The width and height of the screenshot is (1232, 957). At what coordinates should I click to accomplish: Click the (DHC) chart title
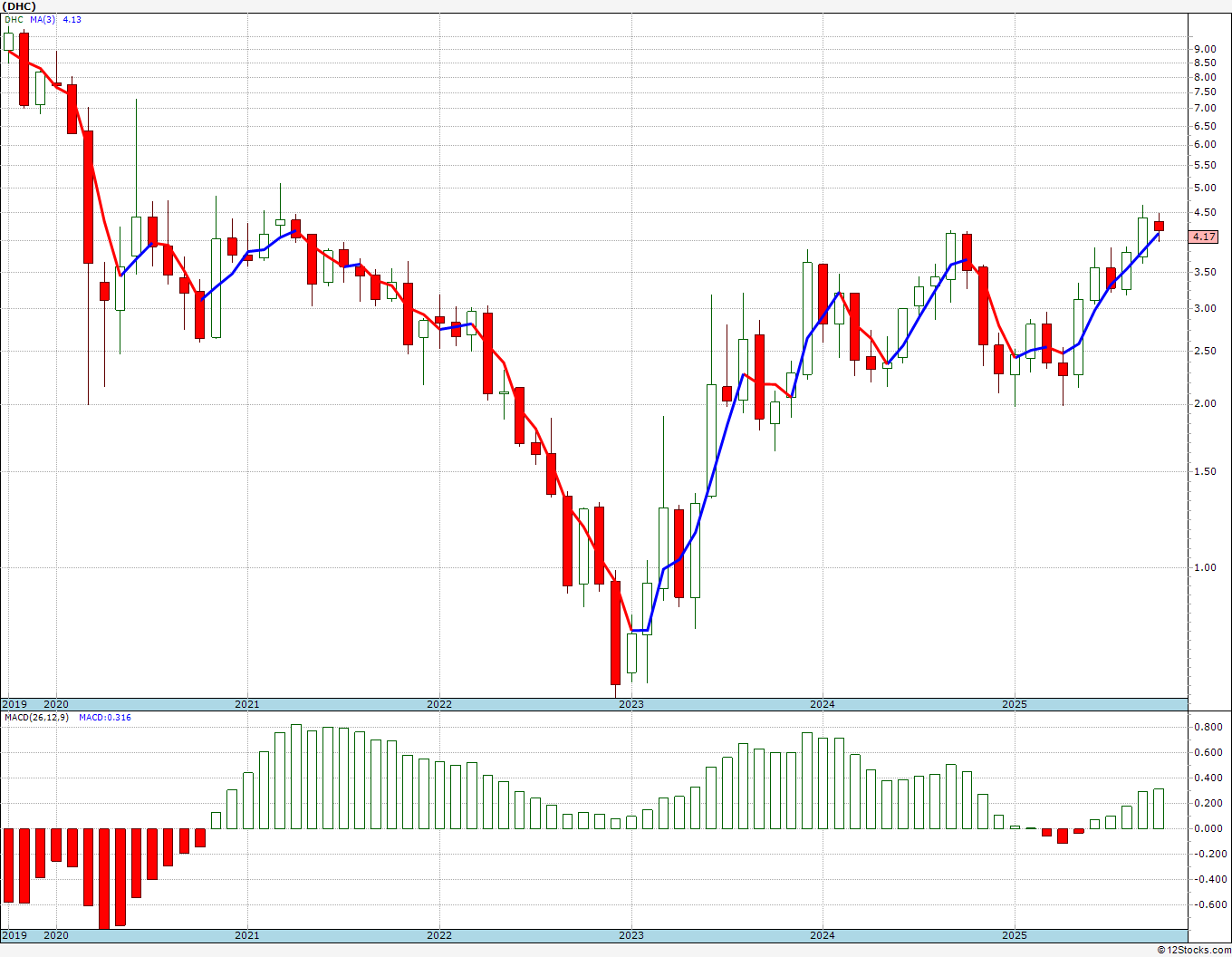click(19, 5)
